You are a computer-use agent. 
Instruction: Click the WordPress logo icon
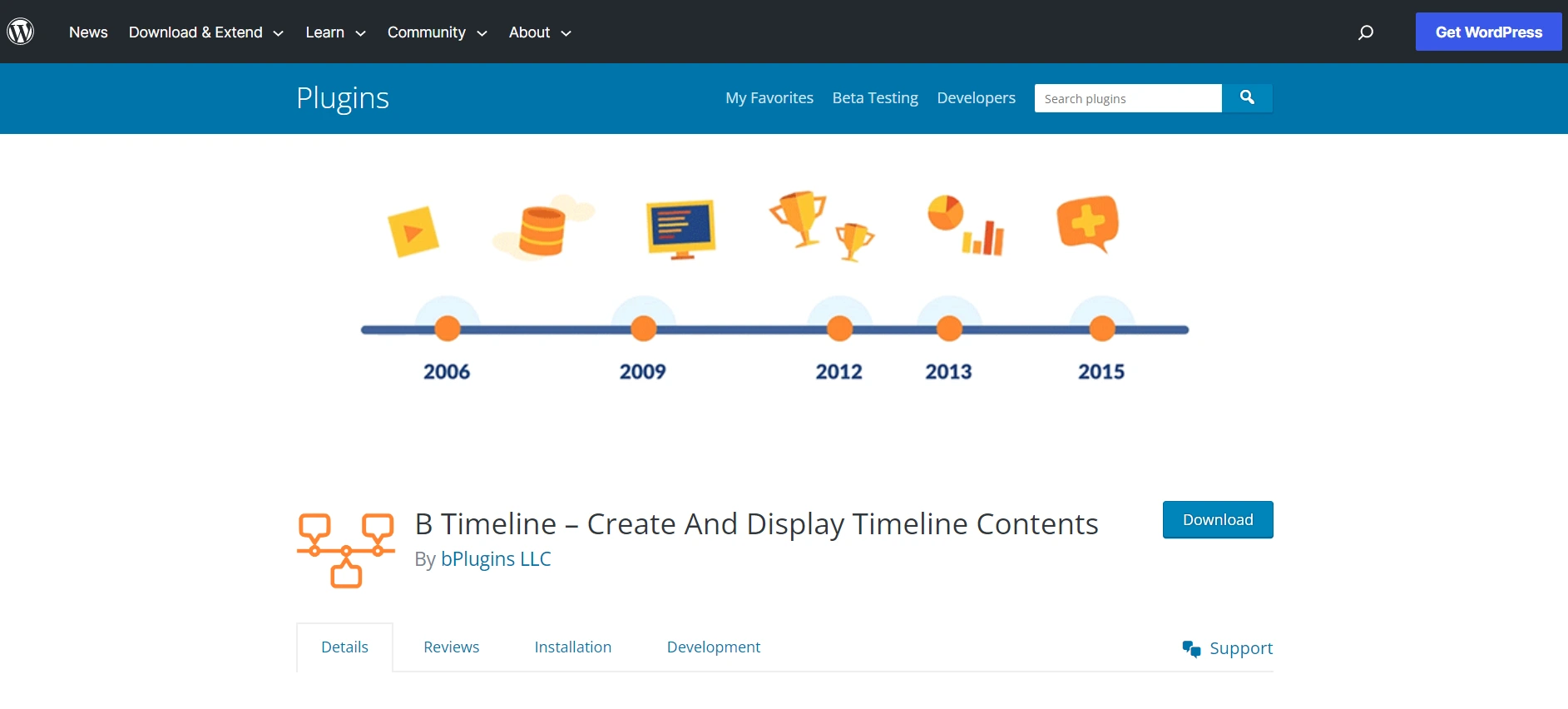(21, 32)
